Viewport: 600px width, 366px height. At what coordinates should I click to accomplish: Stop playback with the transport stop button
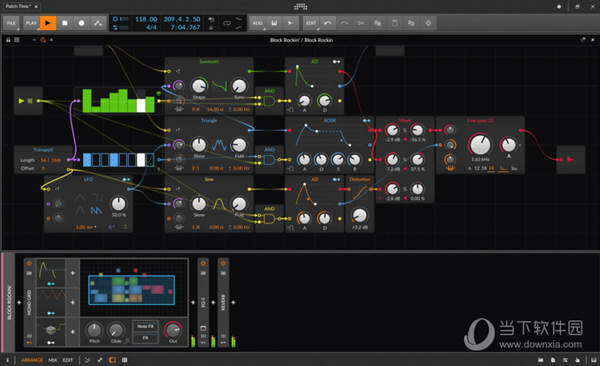65,23
